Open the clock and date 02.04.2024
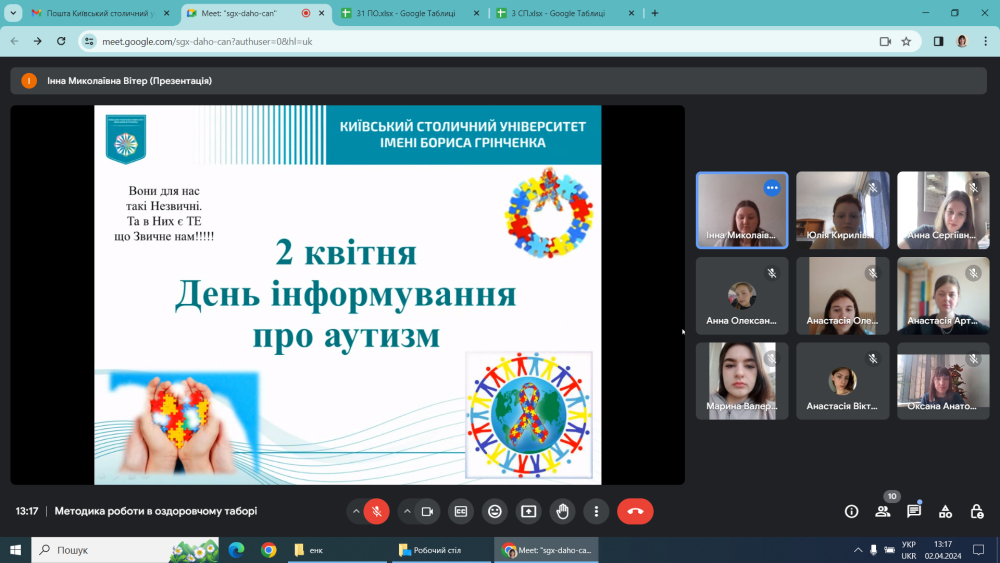The width and height of the screenshot is (1000, 563). coord(943,550)
